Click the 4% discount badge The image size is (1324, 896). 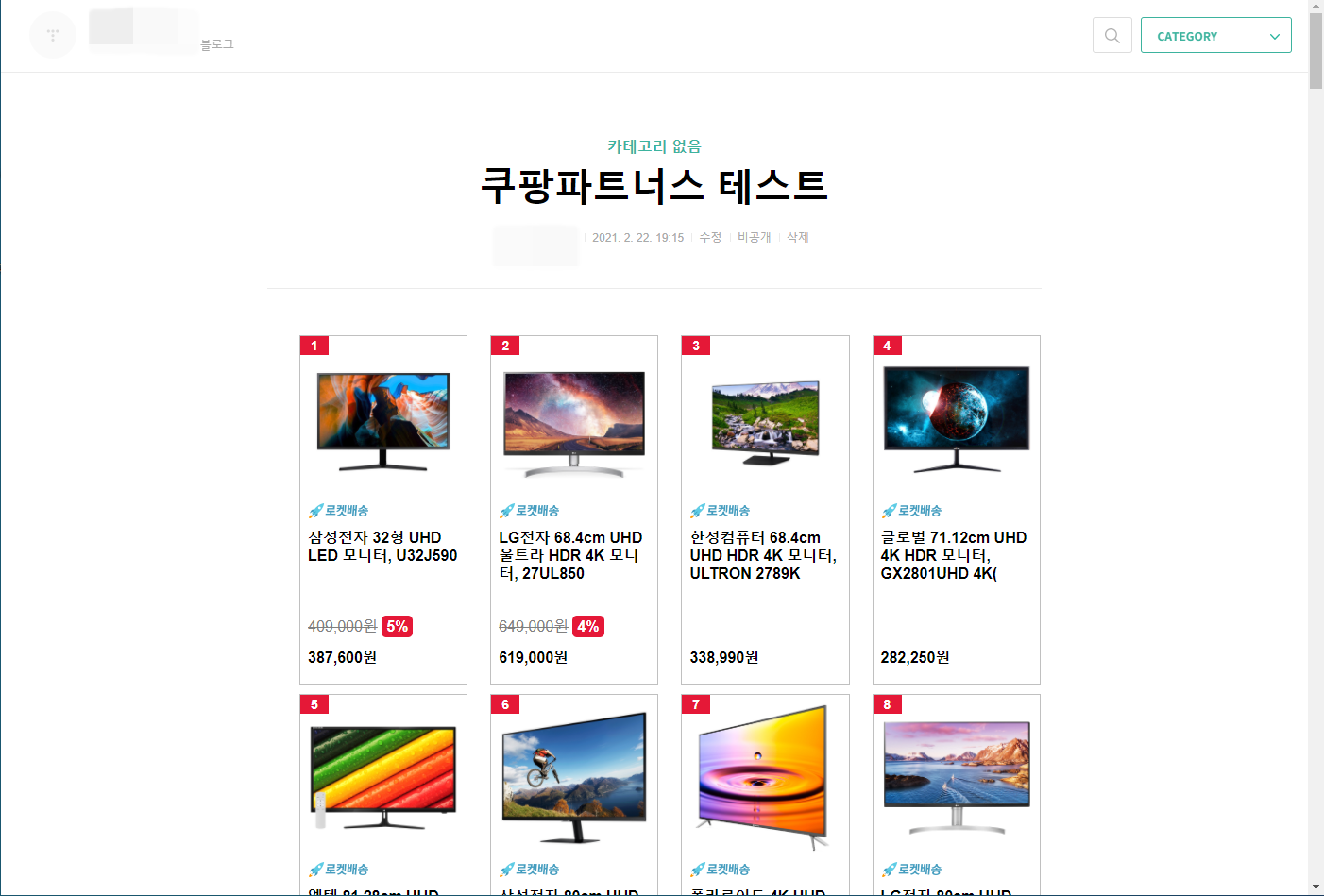tap(587, 626)
